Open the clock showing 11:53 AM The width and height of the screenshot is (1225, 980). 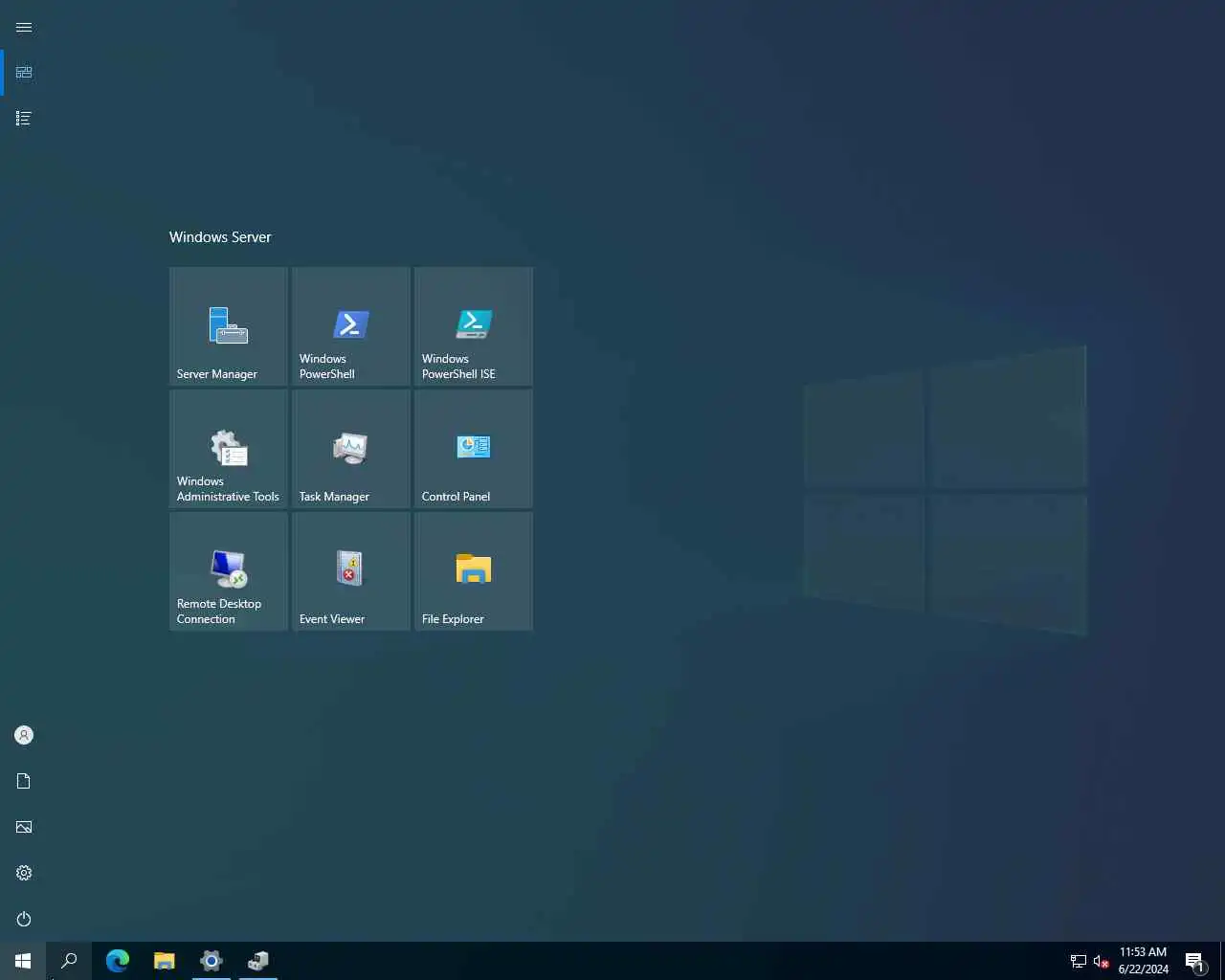(x=1144, y=961)
